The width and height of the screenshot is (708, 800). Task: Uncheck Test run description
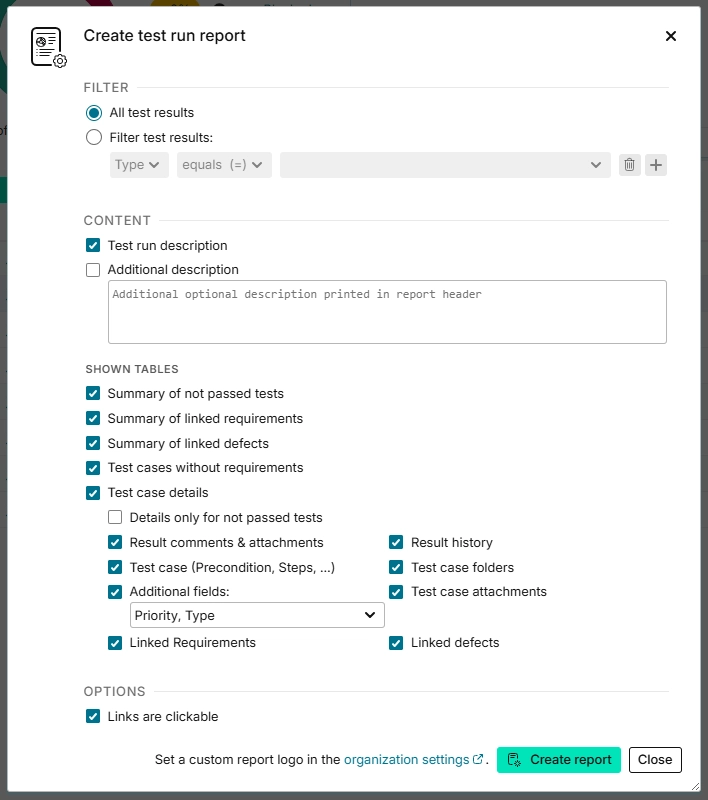93,244
